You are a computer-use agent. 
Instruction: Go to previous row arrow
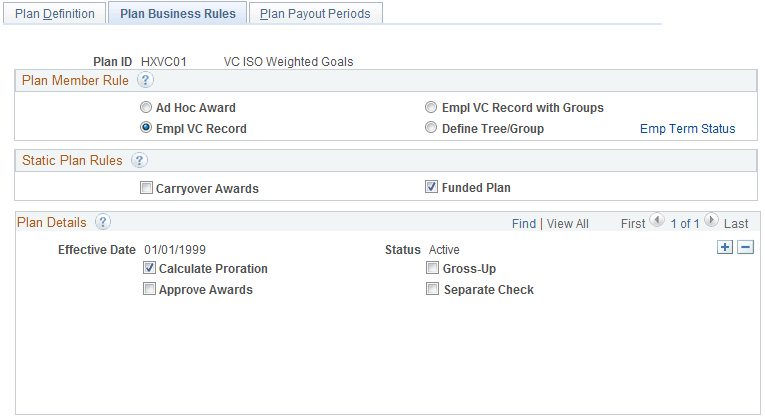(657, 222)
